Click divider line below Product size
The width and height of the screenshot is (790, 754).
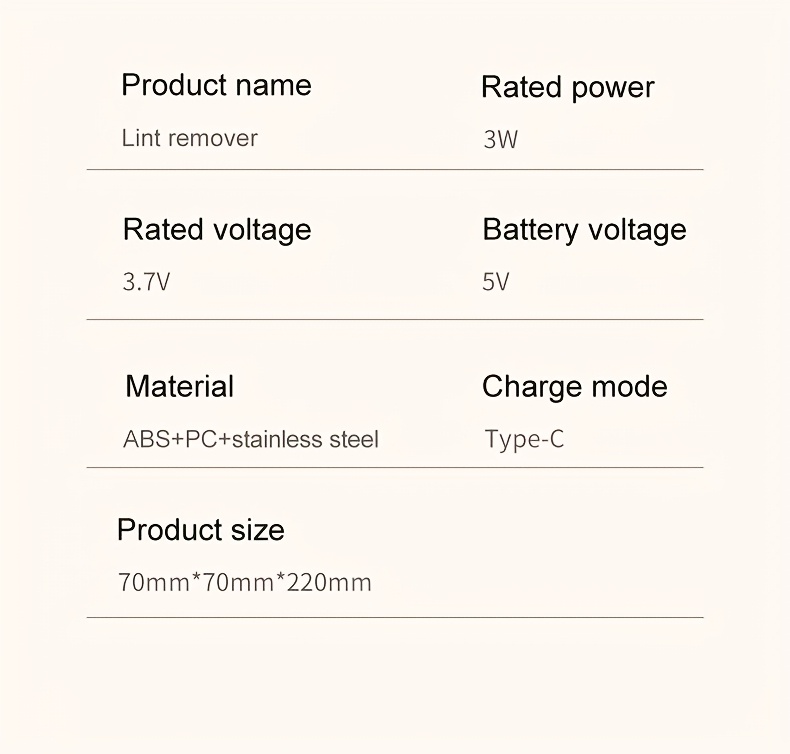tap(394, 617)
